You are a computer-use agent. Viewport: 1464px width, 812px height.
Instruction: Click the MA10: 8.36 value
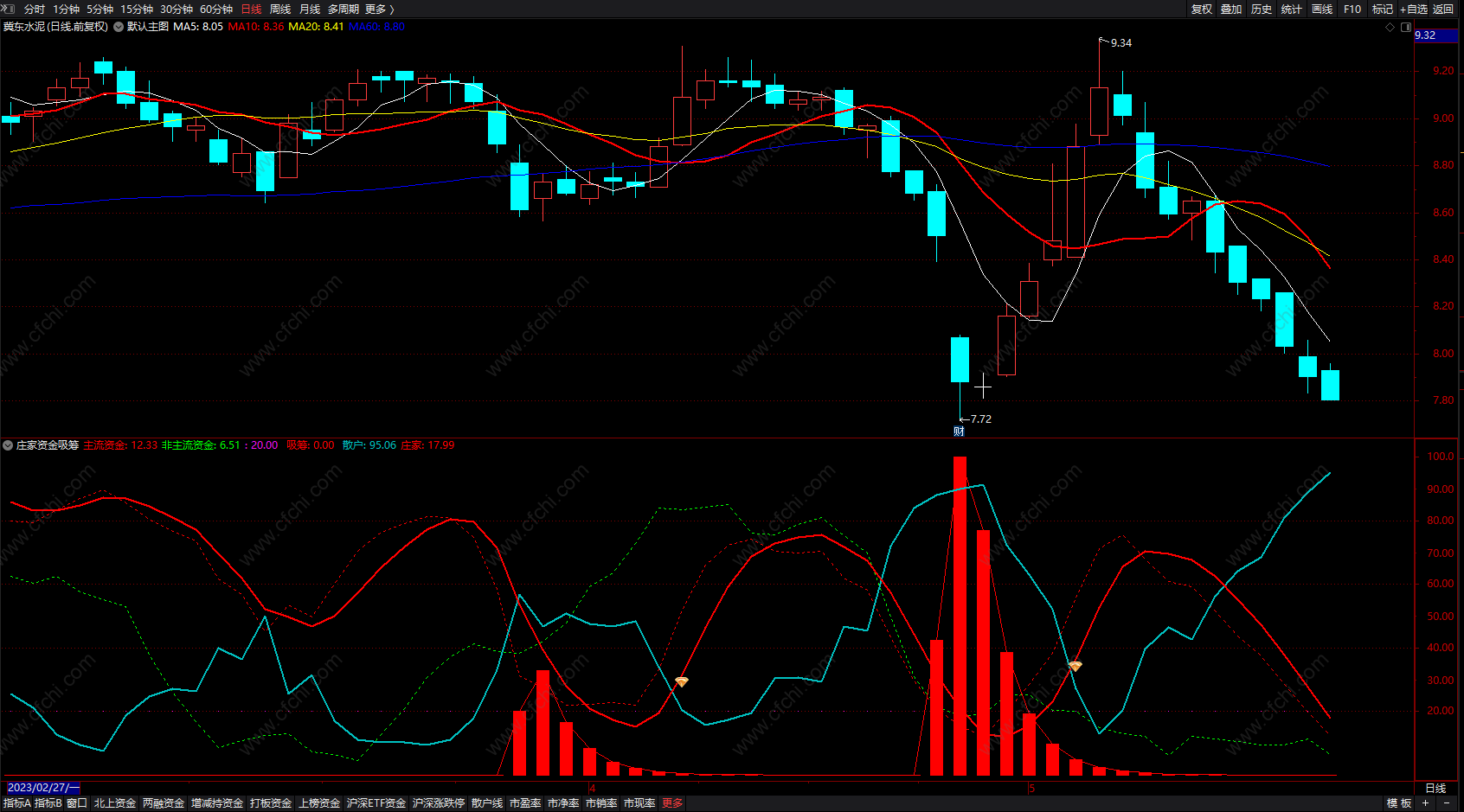click(256, 27)
